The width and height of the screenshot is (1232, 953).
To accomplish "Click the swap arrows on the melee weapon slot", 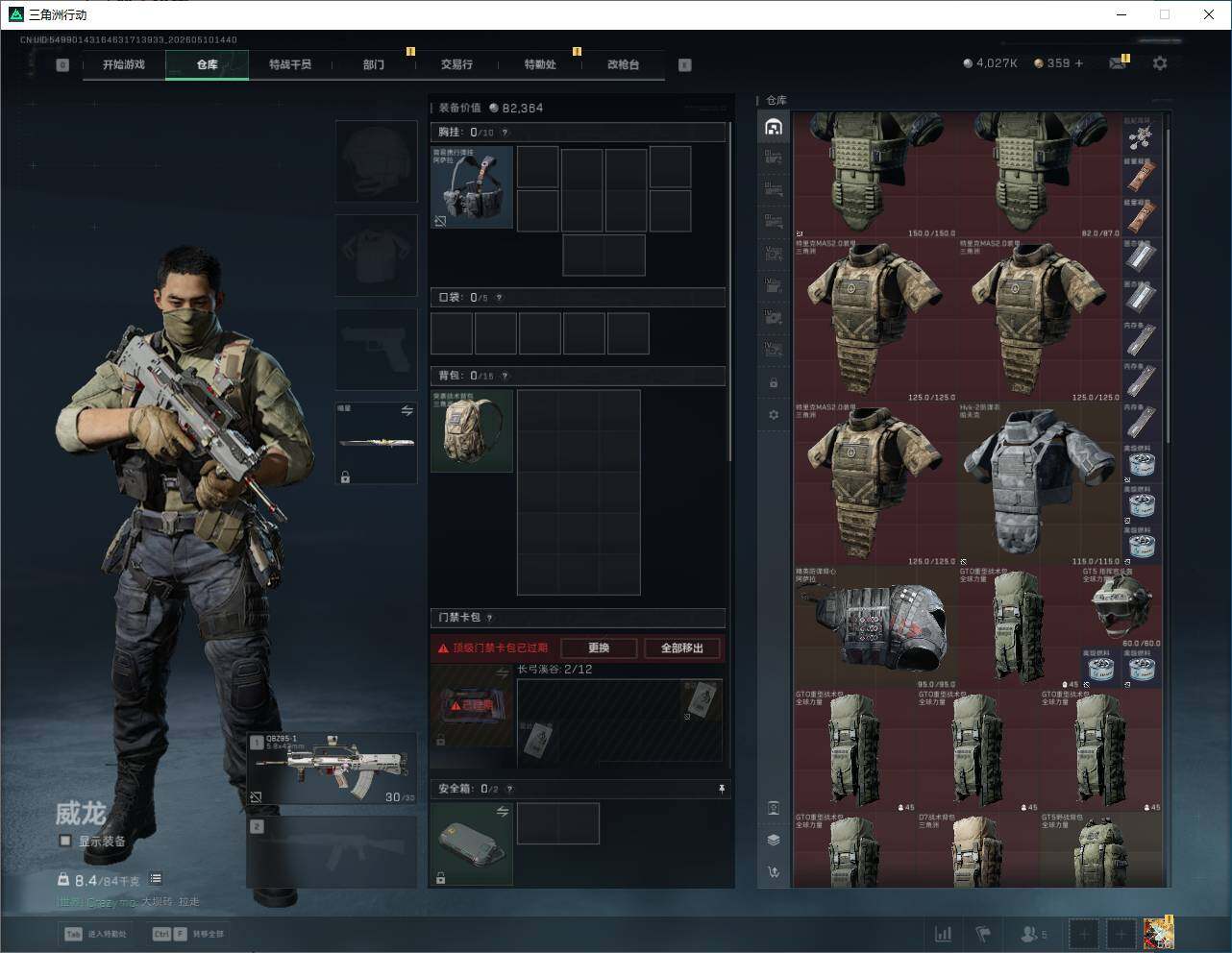I will 407,410.
